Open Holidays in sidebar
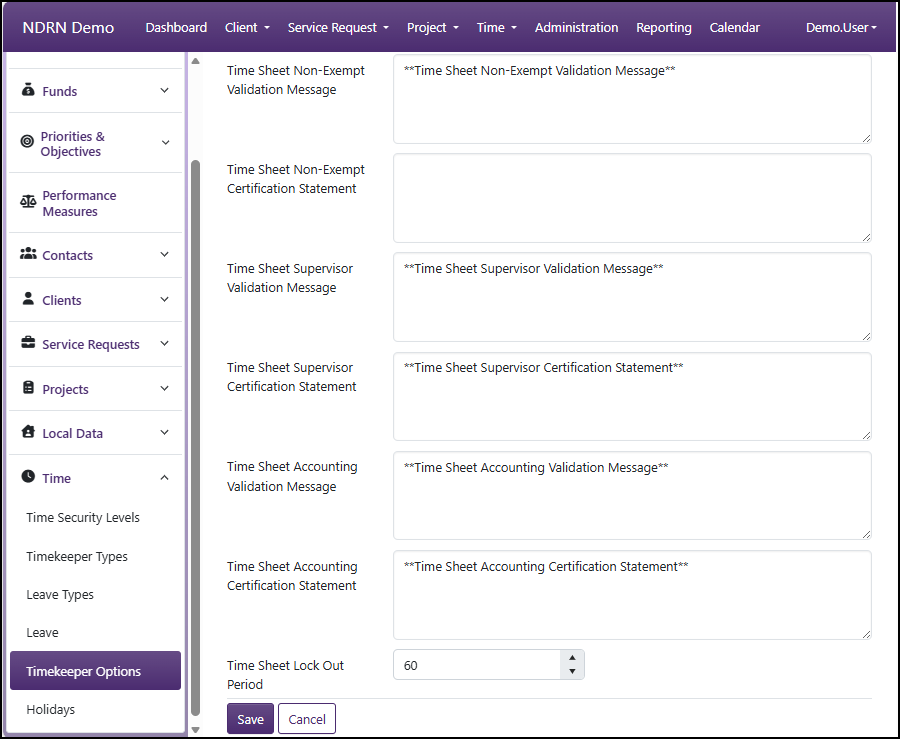Screen dimensions: 900x739 click(51, 709)
